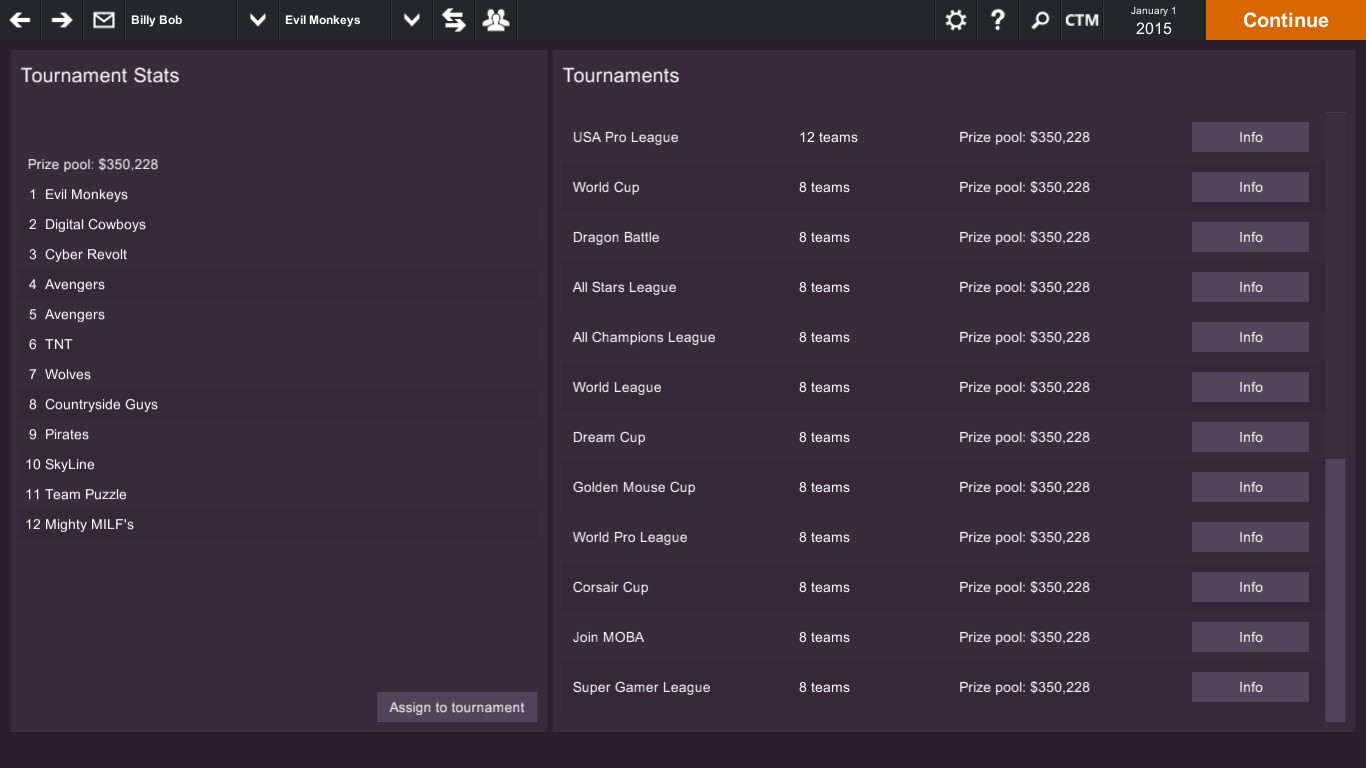The height and width of the screenshot is (768, 1366).
Task: Open the search magnifier
Action: click(x=1040, y=20)
